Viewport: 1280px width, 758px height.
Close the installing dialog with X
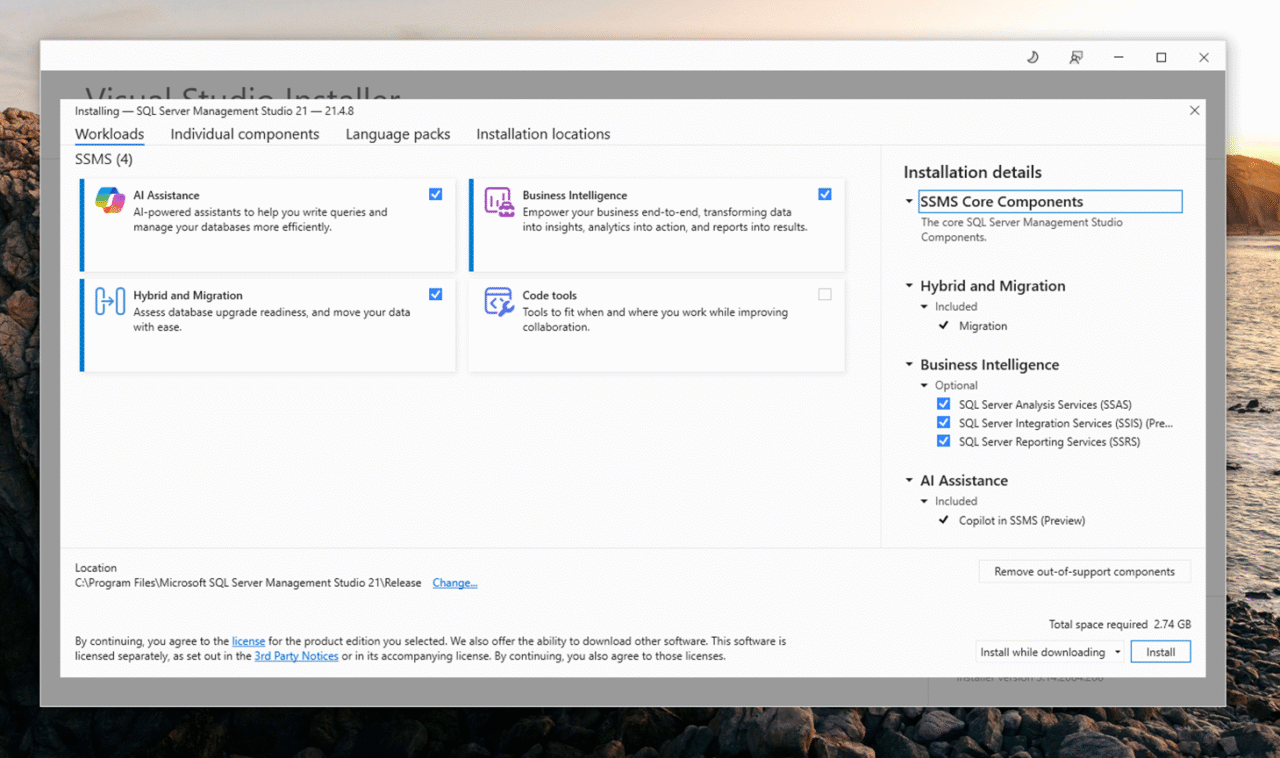point(1194,111)
